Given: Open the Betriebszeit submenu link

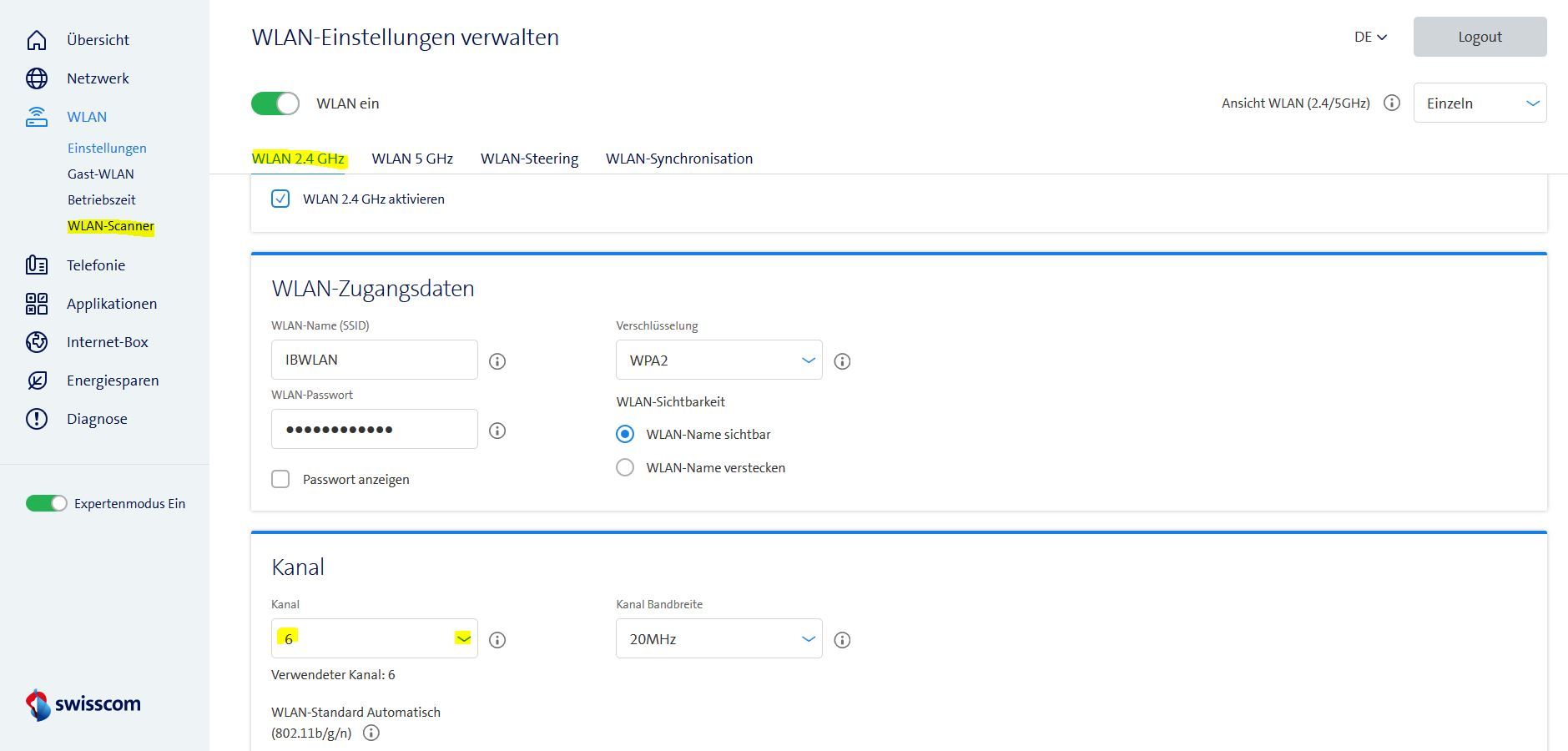Looking at the screenshot, I should 102,199.
